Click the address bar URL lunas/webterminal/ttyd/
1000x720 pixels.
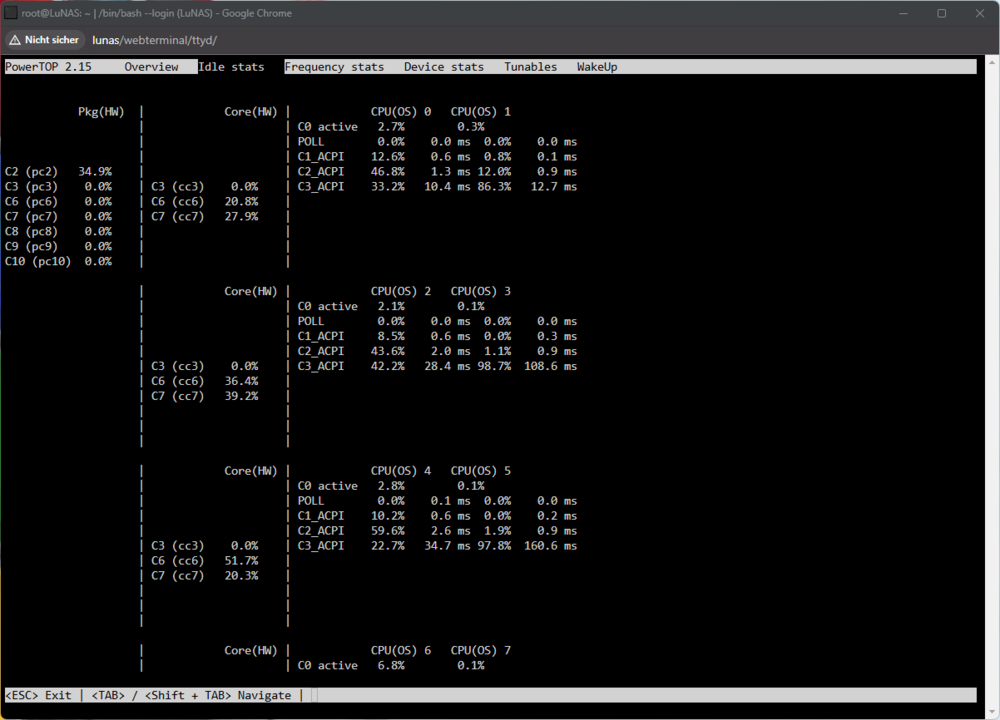(x=154, y=40)
